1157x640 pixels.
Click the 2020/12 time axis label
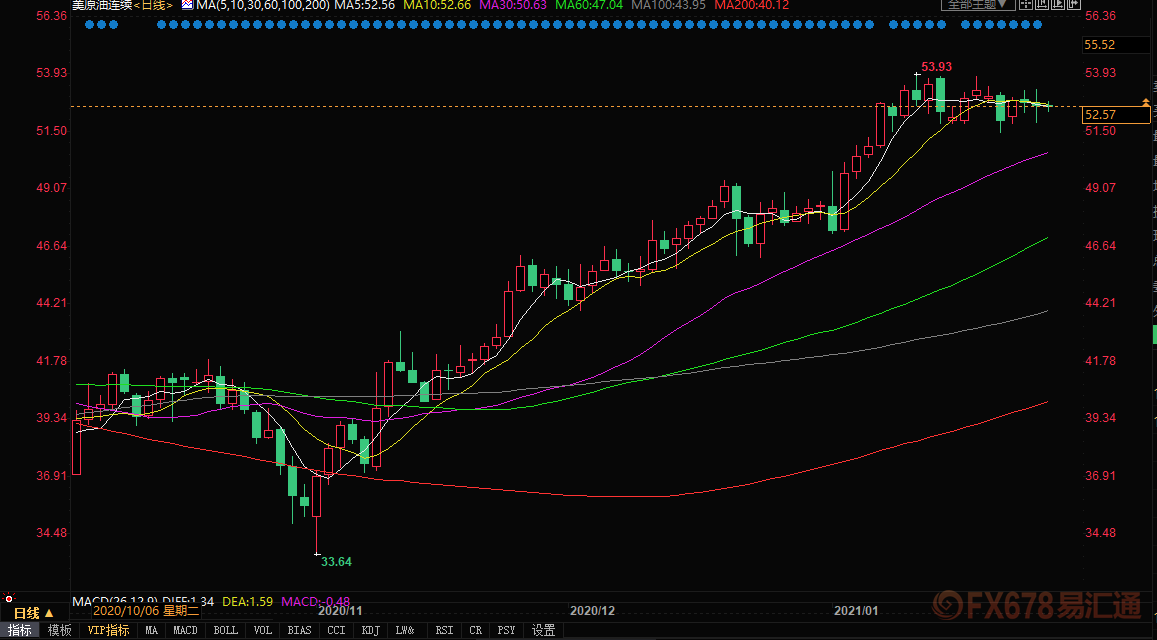593,610
